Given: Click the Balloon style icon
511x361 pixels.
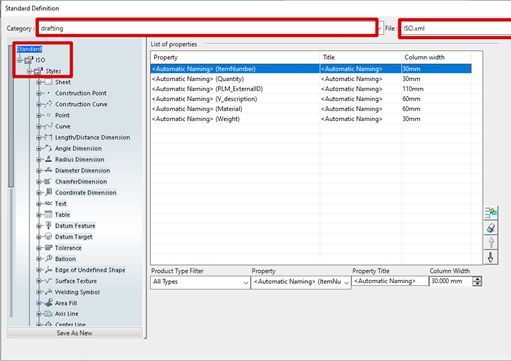Looking at the screenshot, I should (49, 258).
